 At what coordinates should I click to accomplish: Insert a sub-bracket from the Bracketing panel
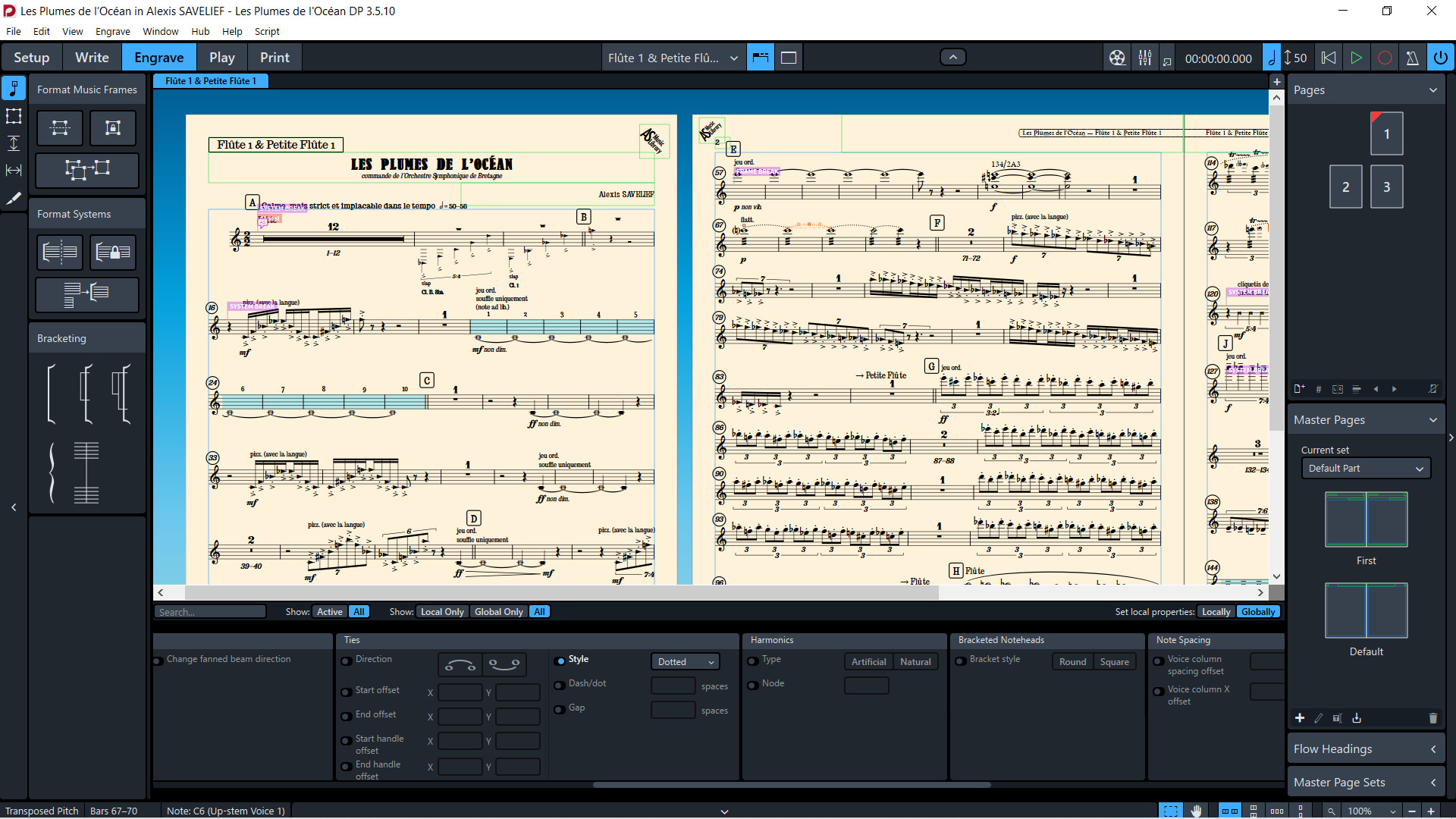tap(86, 393)
